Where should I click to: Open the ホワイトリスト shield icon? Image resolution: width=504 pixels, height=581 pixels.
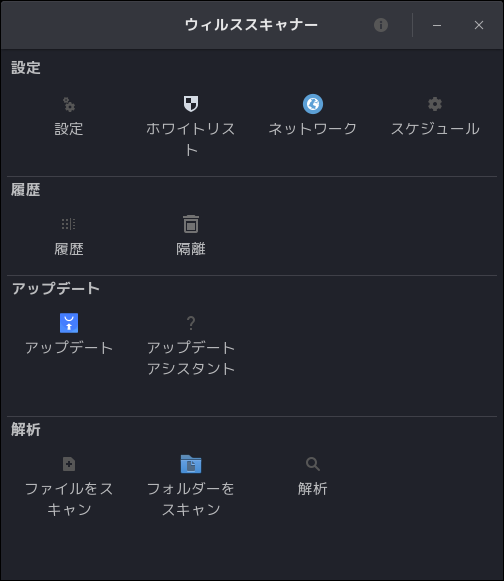pyautogui.click(x=191, y=104)
